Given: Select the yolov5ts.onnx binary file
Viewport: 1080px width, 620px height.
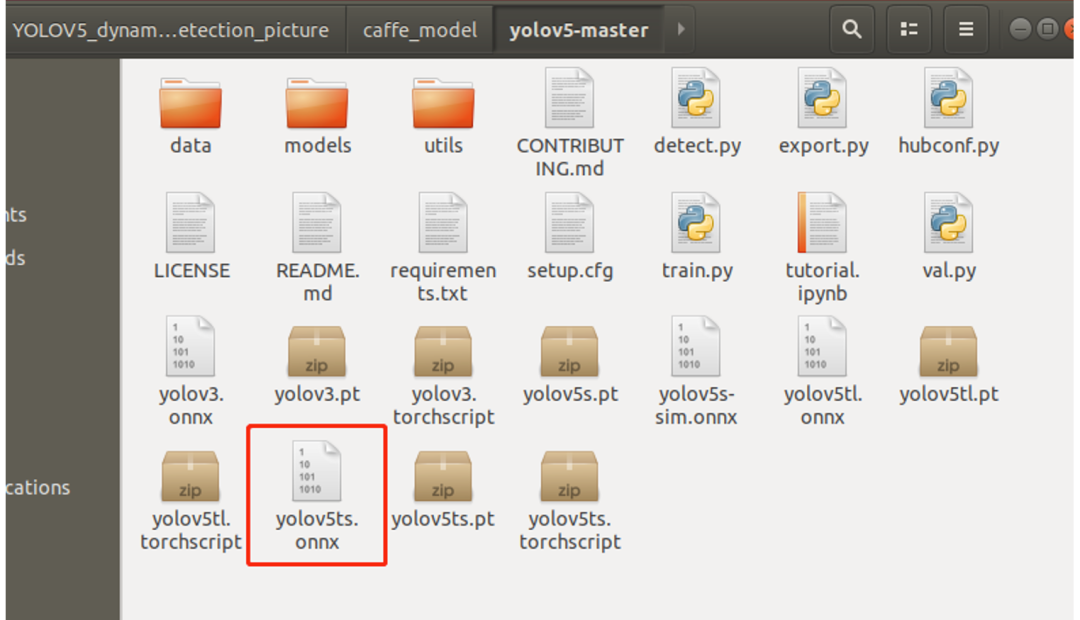Looking at the screenshot, I should pos(317,471).
